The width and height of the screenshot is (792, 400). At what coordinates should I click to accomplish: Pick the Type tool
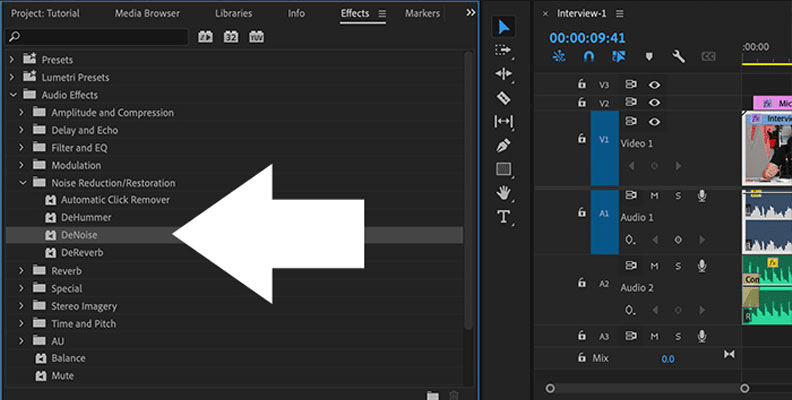point(503,216)
